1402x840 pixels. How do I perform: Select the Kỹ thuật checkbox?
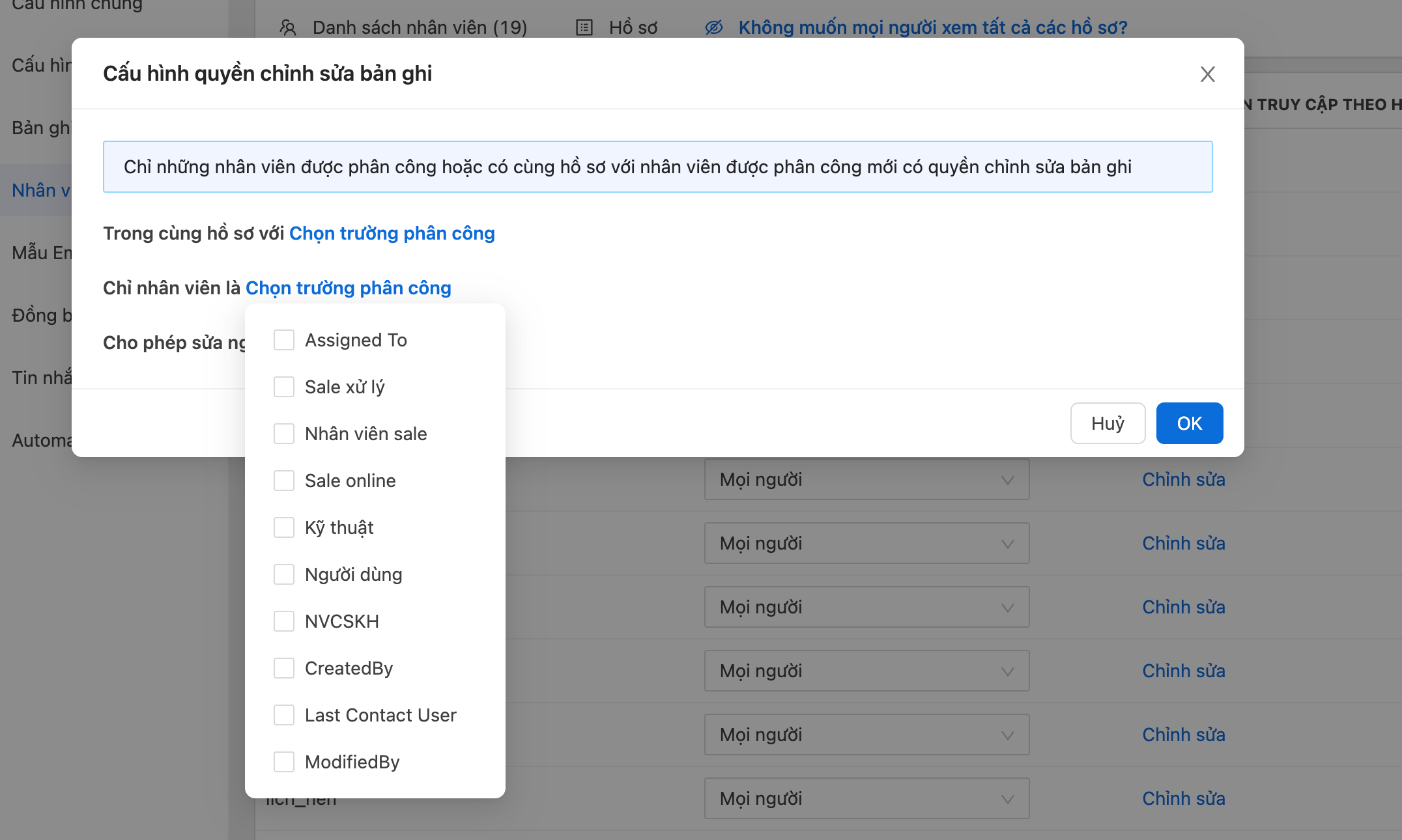tap(284, 527)
